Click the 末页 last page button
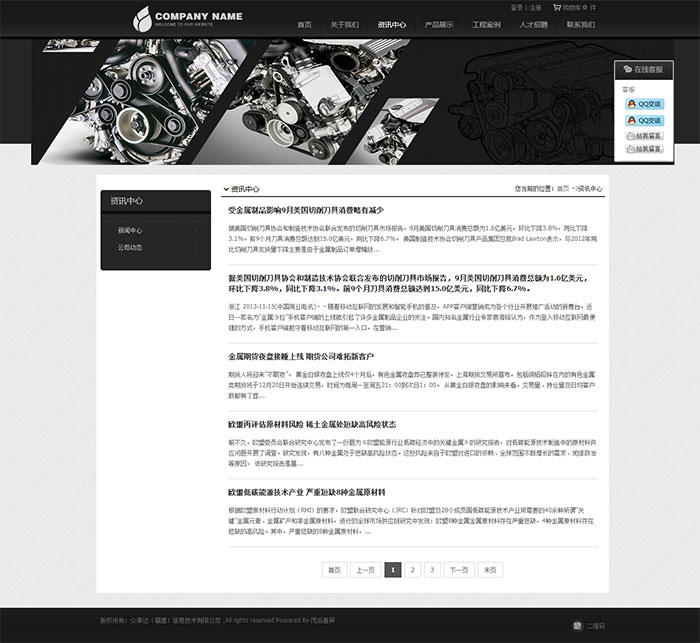700x643 pixels. (490, 570)
